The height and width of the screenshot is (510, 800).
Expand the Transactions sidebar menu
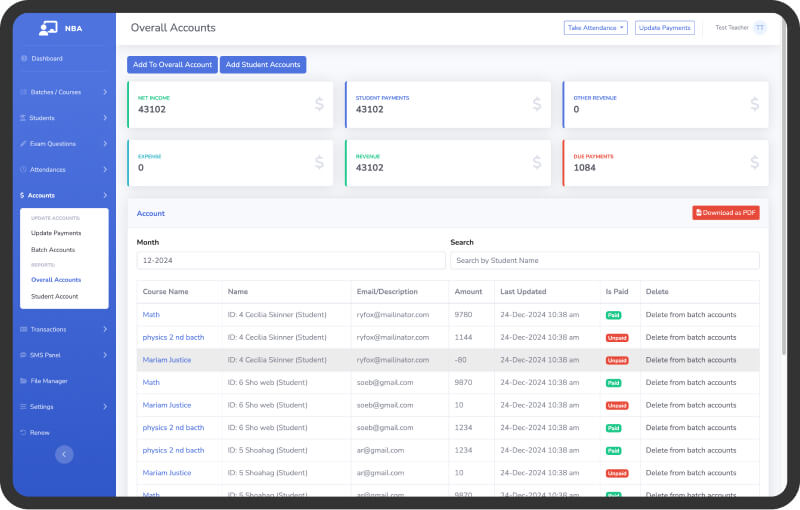62,329
